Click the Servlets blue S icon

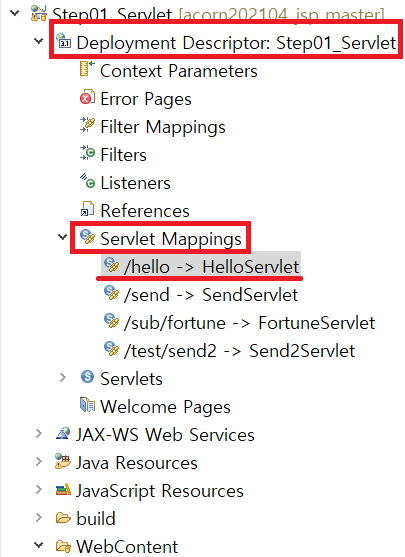click(x=87, y=377)
